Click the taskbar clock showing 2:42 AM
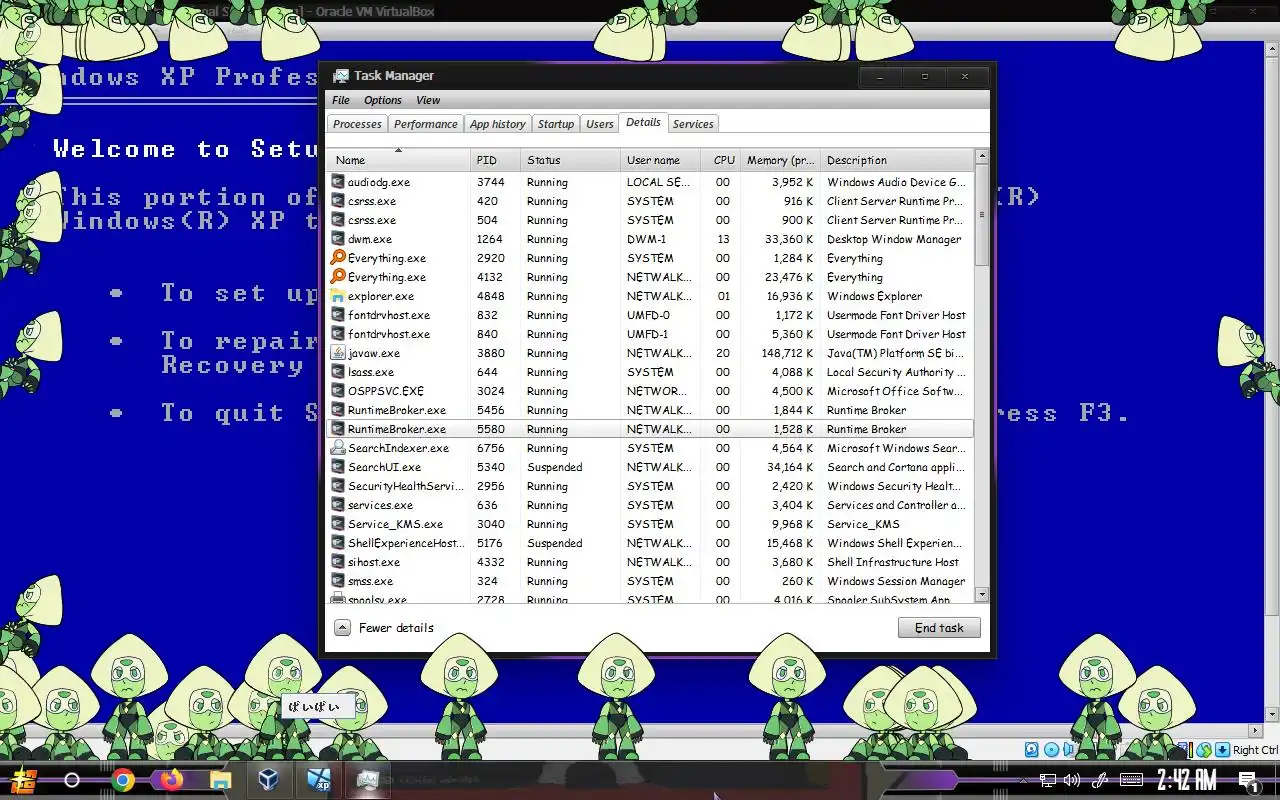 click(1187, 780)
